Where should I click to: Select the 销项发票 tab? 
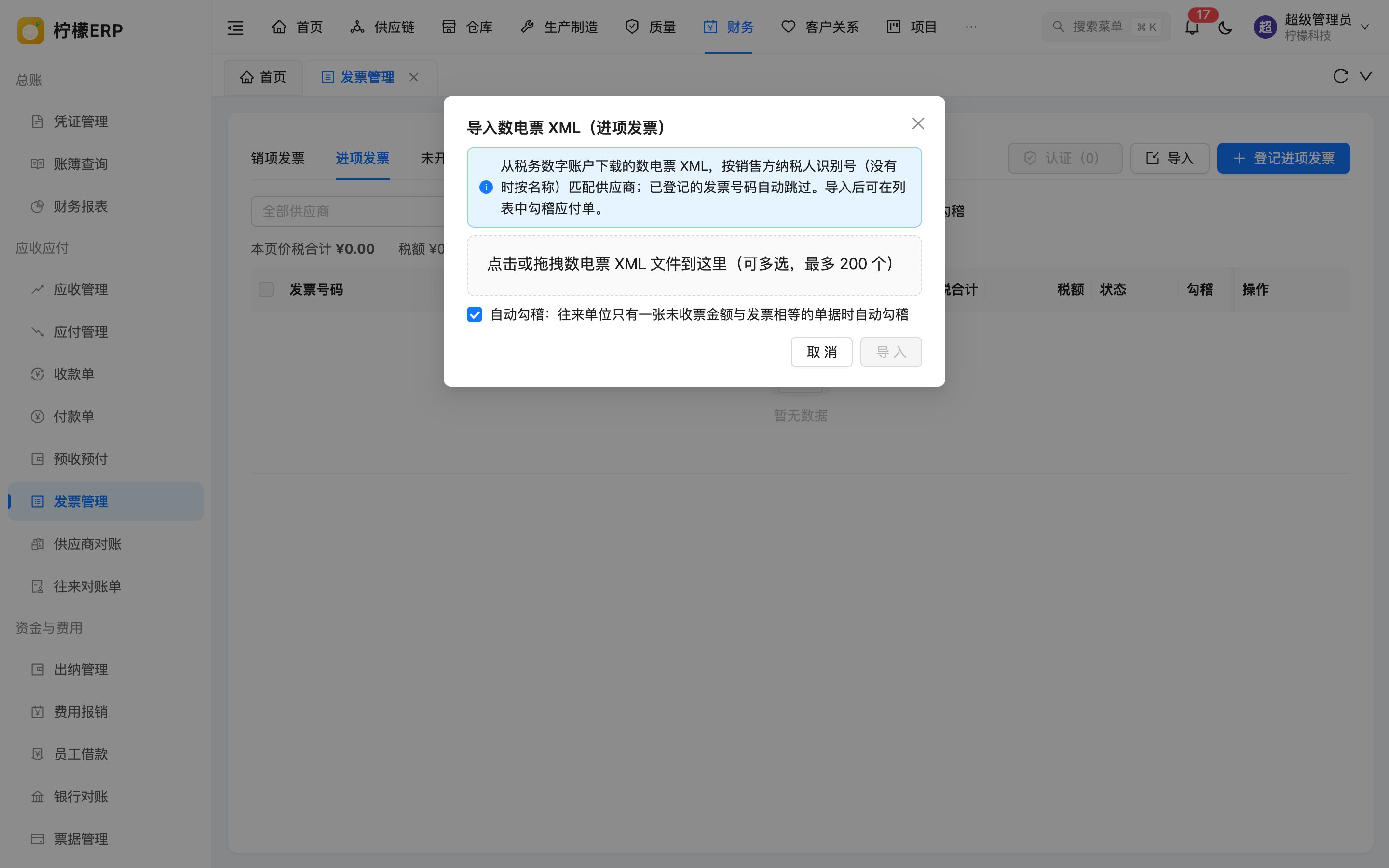[x=278, y=159]
